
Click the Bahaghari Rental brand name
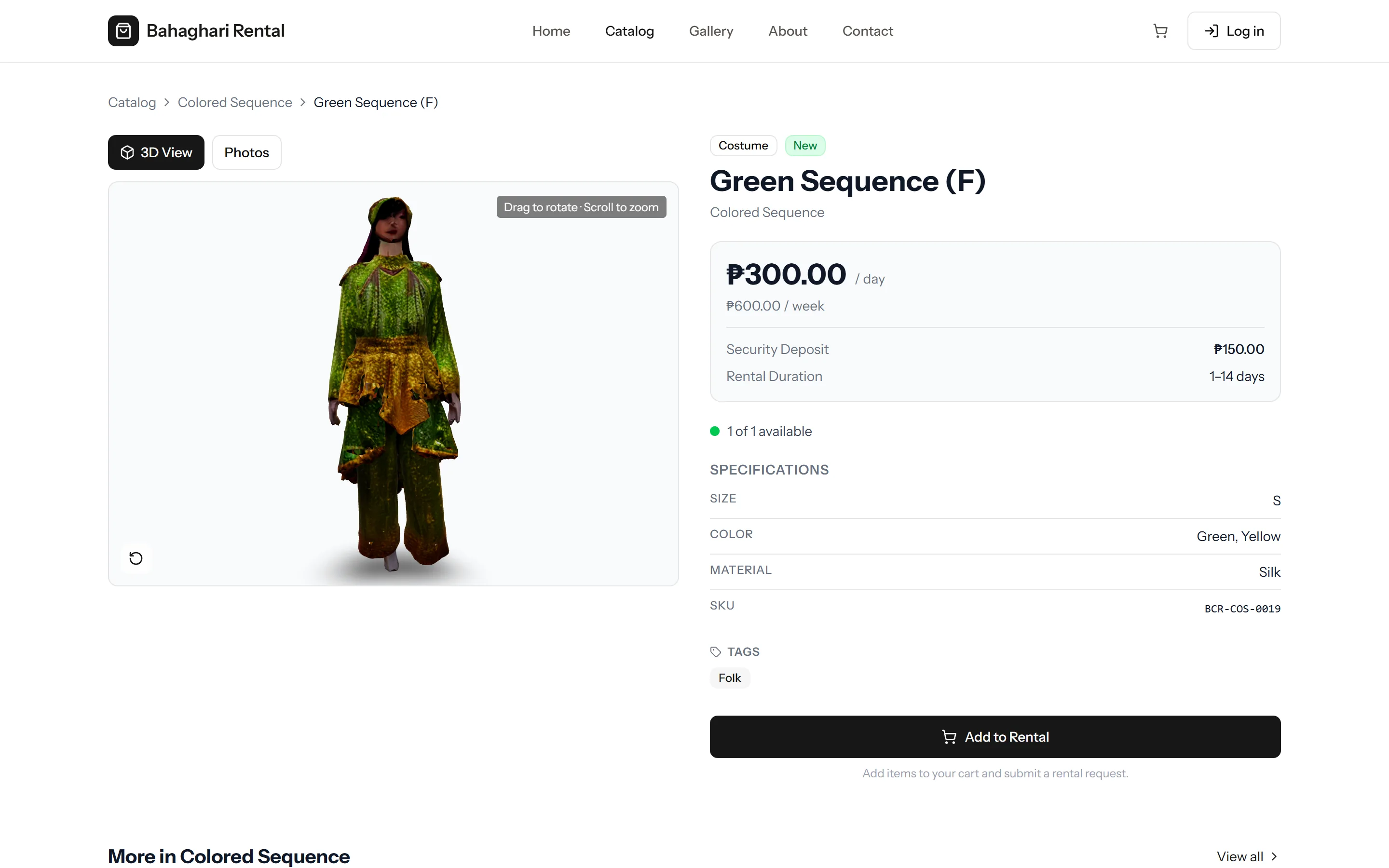[x=215, y=31]
